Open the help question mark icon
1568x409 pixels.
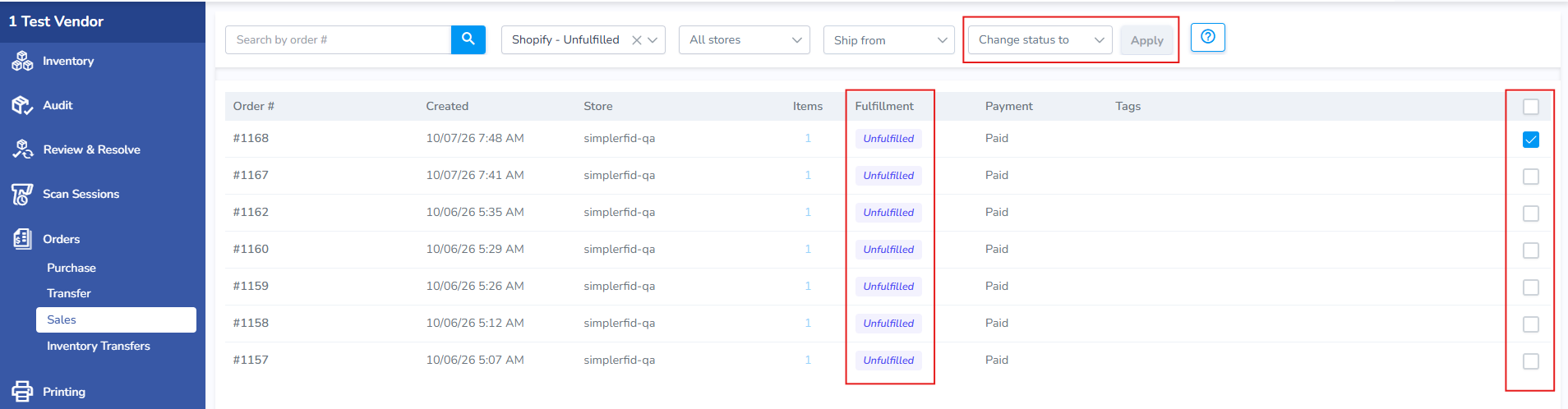tap(1207, 37)
